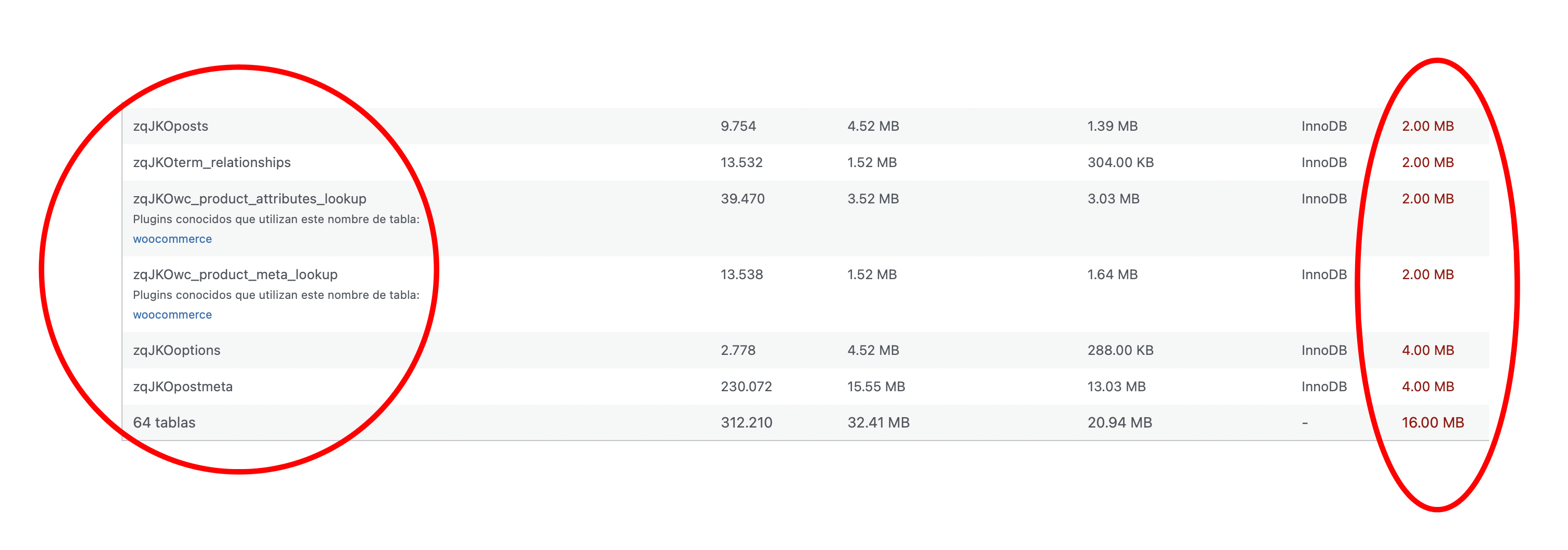Click the 64 tablas summary label

(x=165, y=423)
